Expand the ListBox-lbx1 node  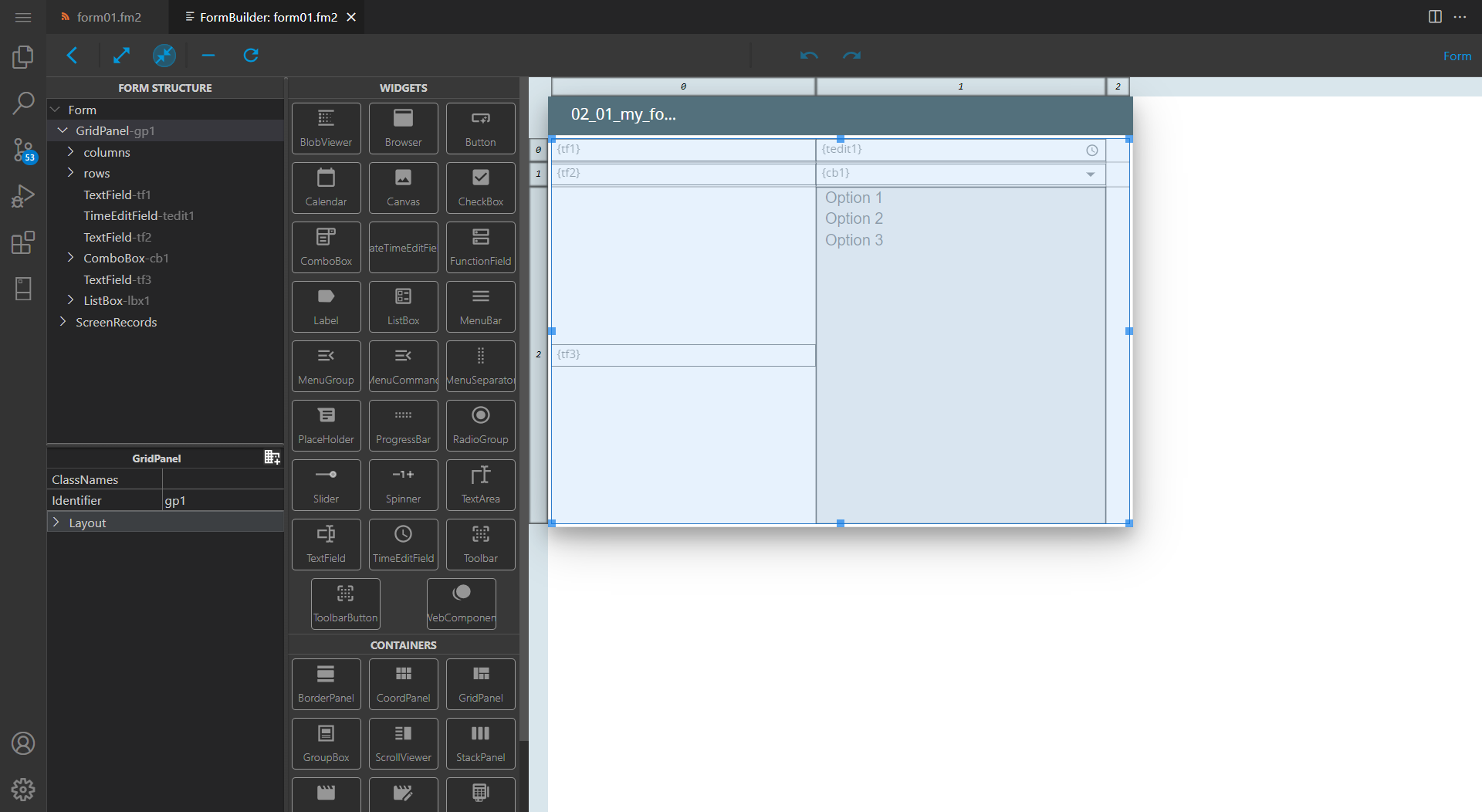[70, 300]
